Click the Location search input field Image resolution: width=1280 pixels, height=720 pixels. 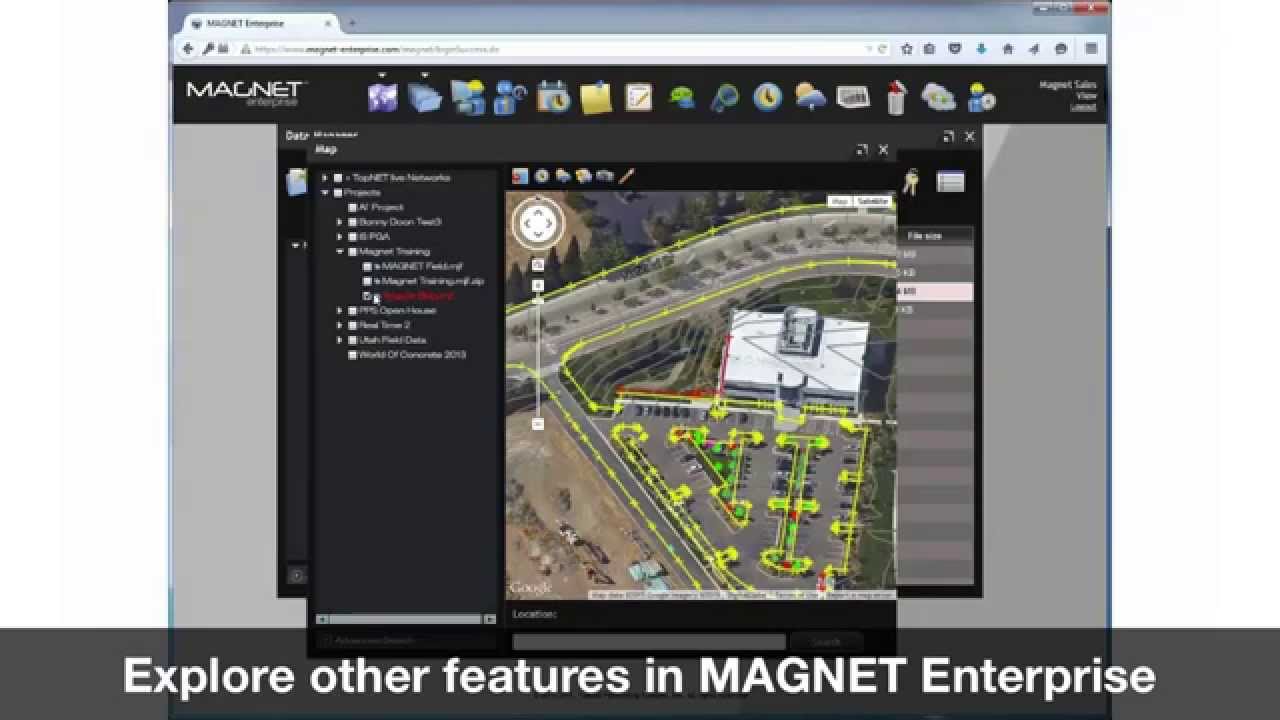click(x=649, y=641)
